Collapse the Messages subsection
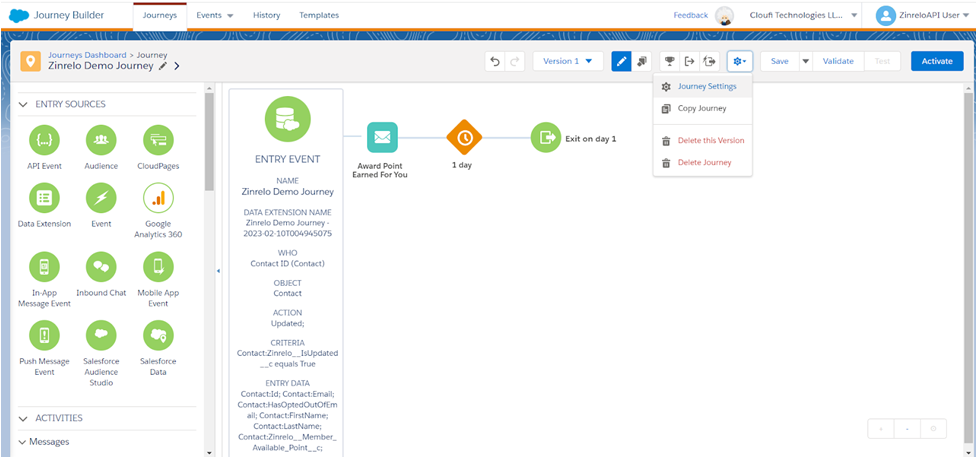Screen dimensions: 977x458 click(x=22, y=442)
